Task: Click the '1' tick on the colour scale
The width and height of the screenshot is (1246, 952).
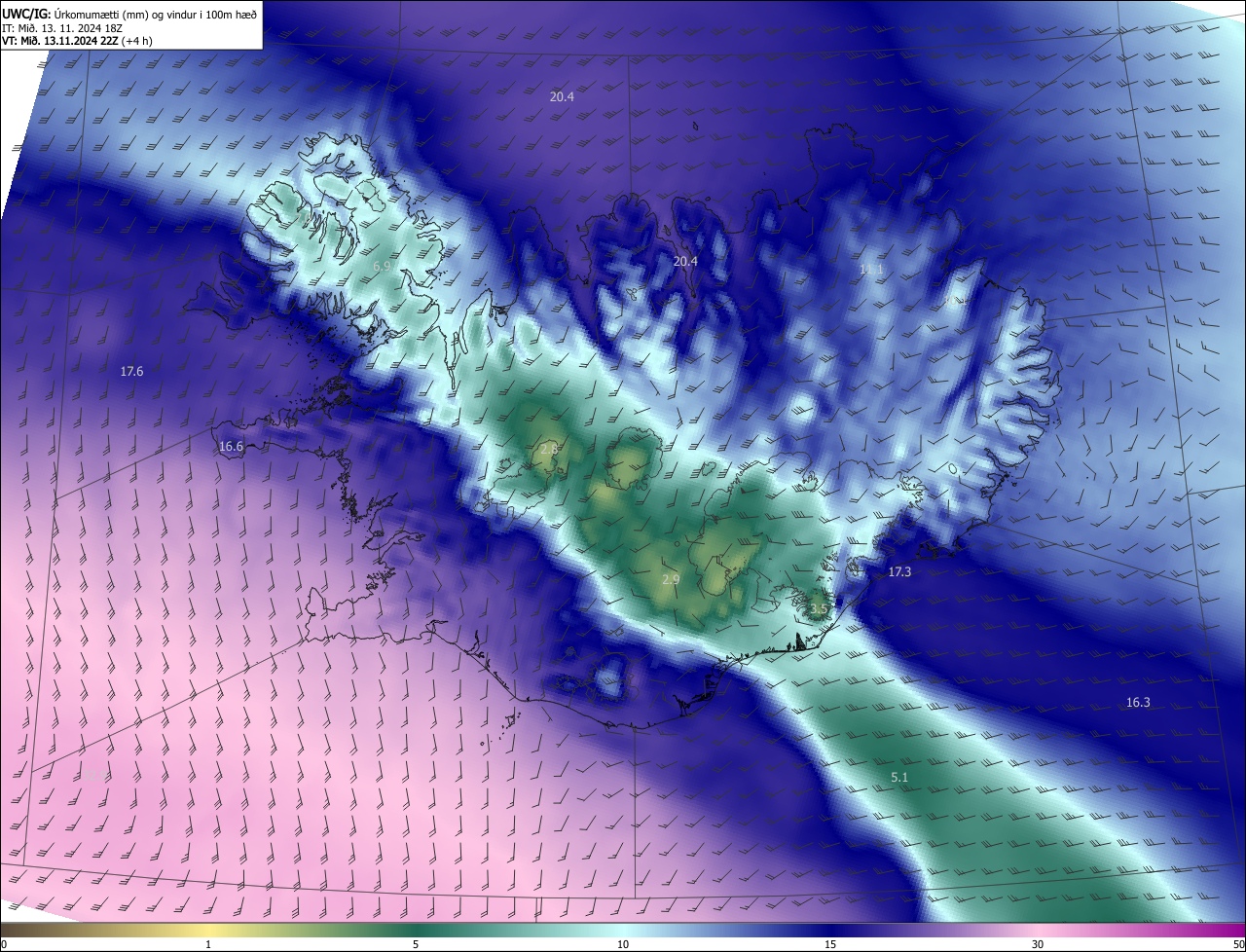Action: click(x=208, y=945)
